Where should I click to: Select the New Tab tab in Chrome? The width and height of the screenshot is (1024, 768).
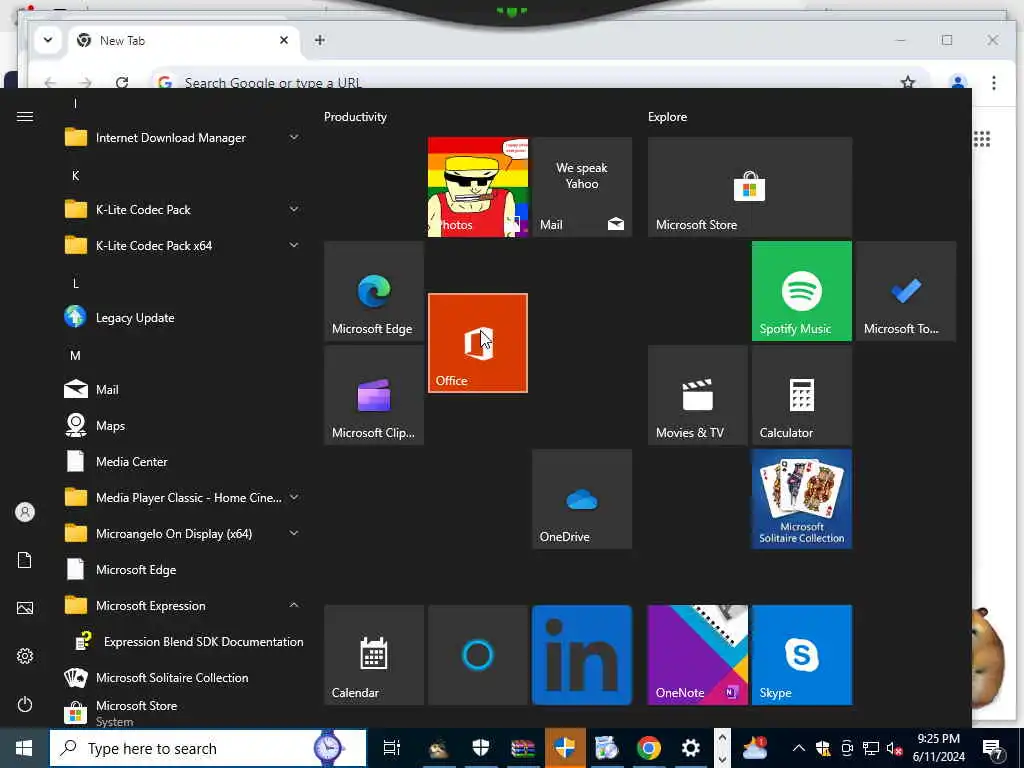[183, 40]
